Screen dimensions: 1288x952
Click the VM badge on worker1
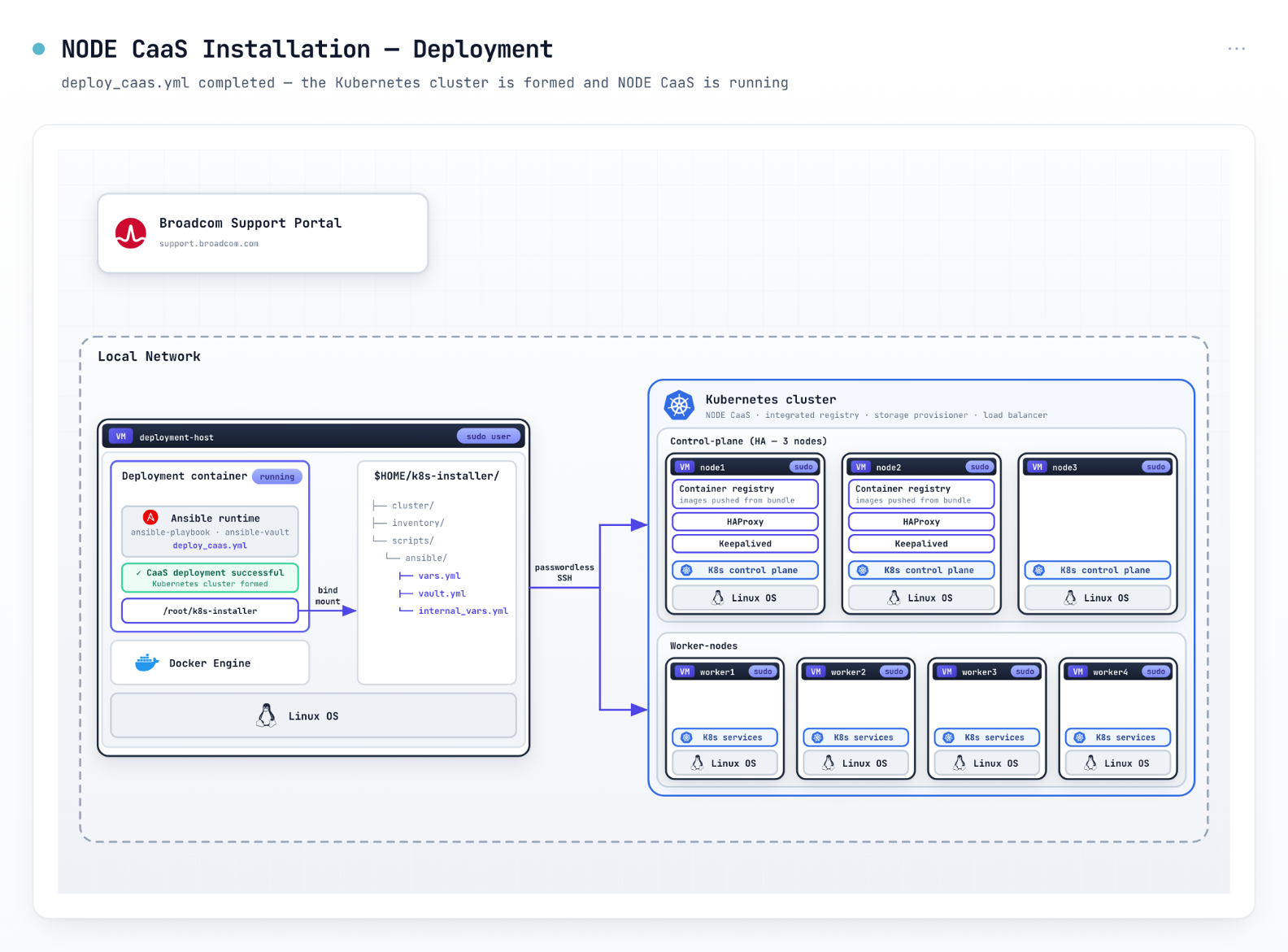(685, 672)
